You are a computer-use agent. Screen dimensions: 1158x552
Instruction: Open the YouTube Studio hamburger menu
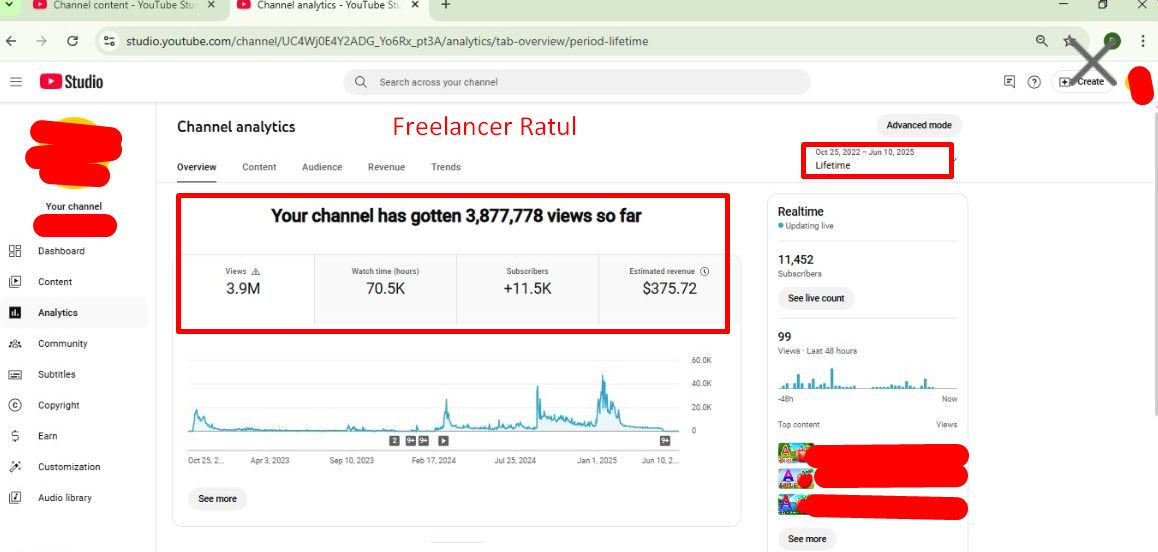coord(16,82)
